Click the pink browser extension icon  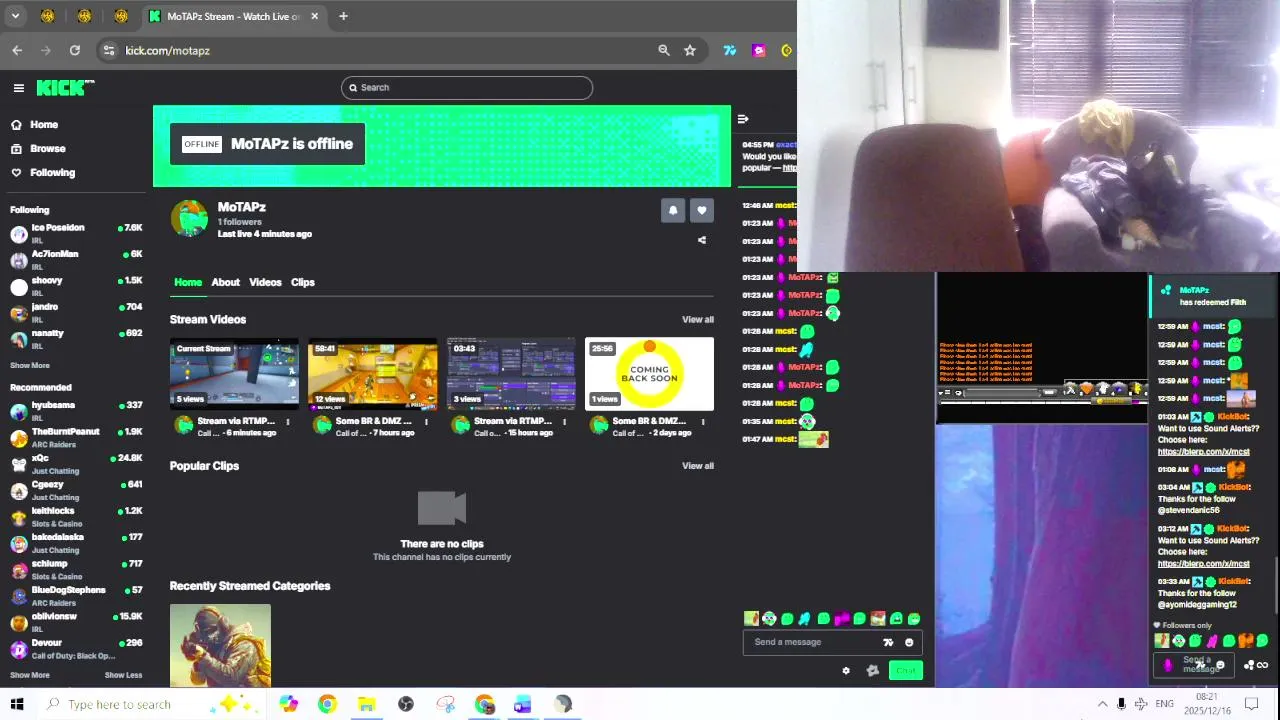[759, 50]
